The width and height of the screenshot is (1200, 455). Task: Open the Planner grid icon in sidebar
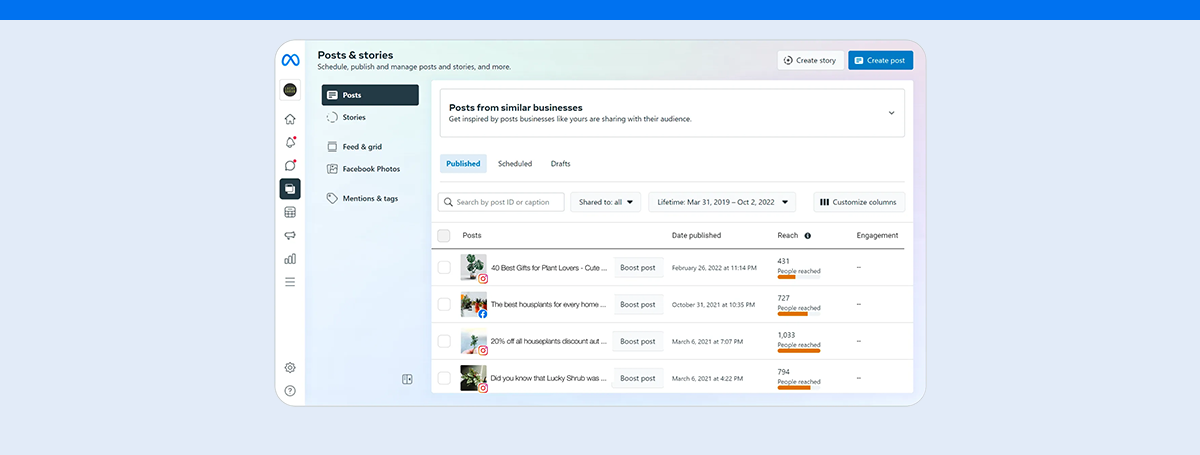click(x=290, y=212)
